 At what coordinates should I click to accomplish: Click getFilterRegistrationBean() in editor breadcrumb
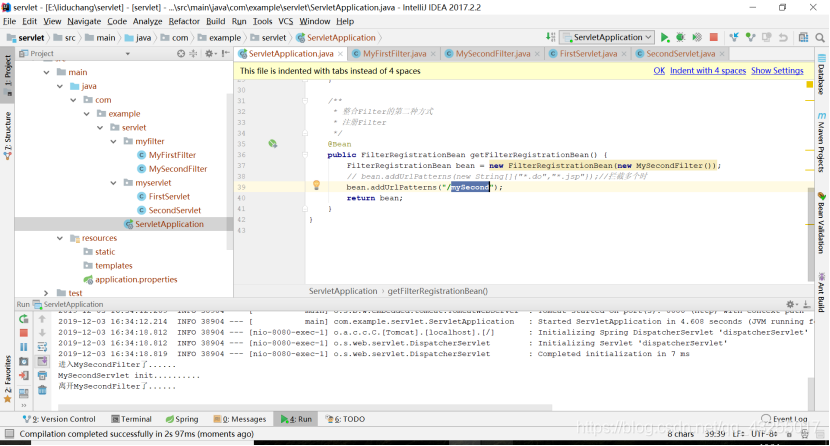coord(438,291)
